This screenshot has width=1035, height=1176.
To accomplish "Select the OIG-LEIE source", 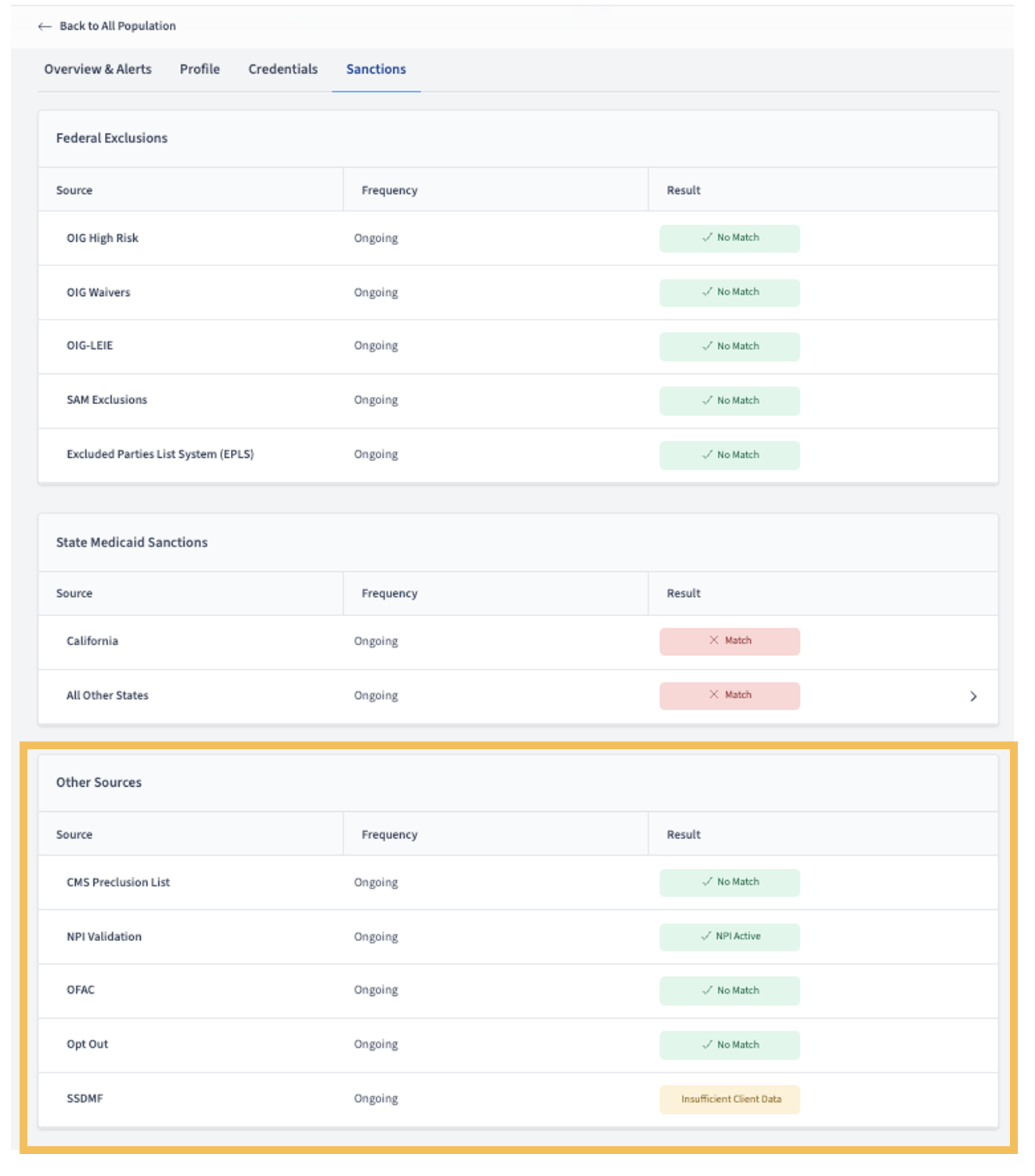I will [90, 345].
